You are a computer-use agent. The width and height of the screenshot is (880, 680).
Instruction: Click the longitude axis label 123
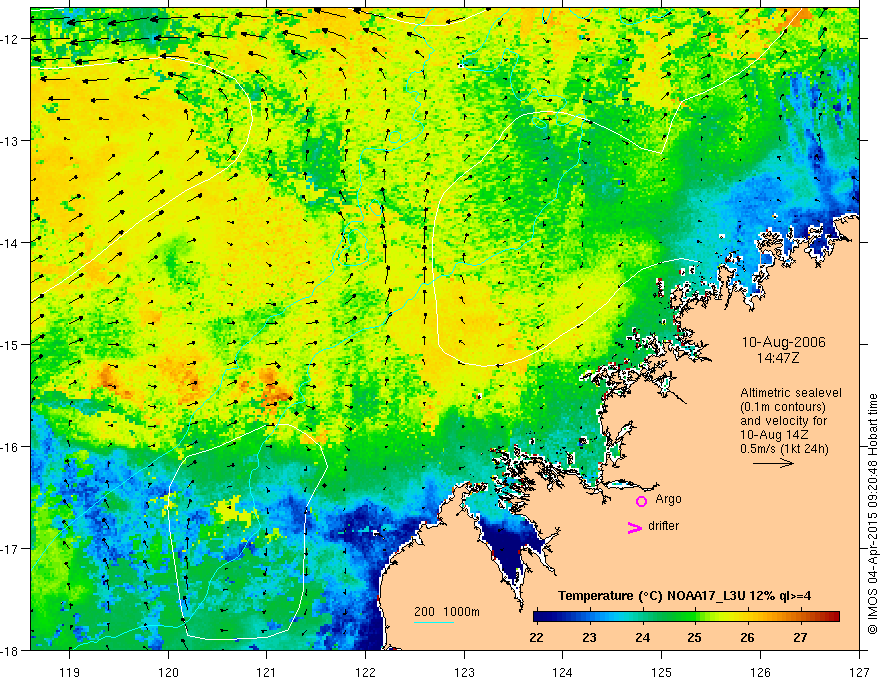tap(464, 672)
